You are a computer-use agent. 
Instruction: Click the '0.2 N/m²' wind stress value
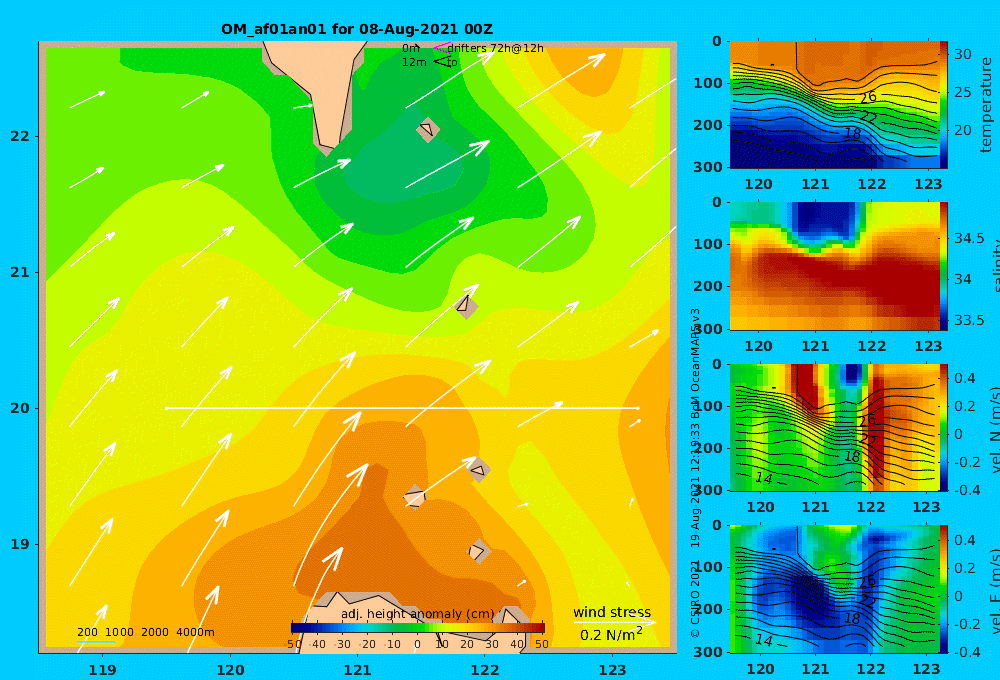click(611, 635)
